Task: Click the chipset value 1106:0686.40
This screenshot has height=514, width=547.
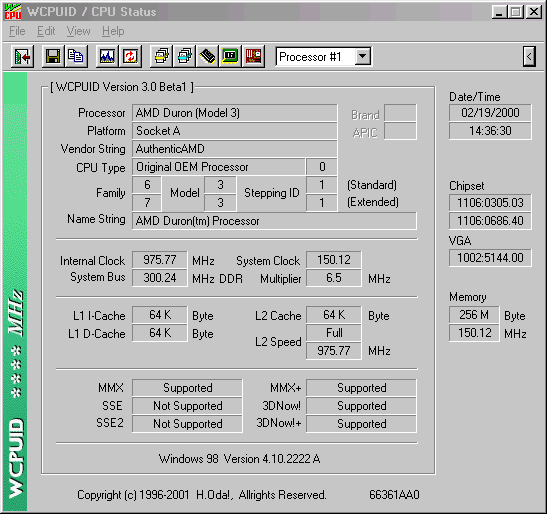Action: [x=490, y=221]
